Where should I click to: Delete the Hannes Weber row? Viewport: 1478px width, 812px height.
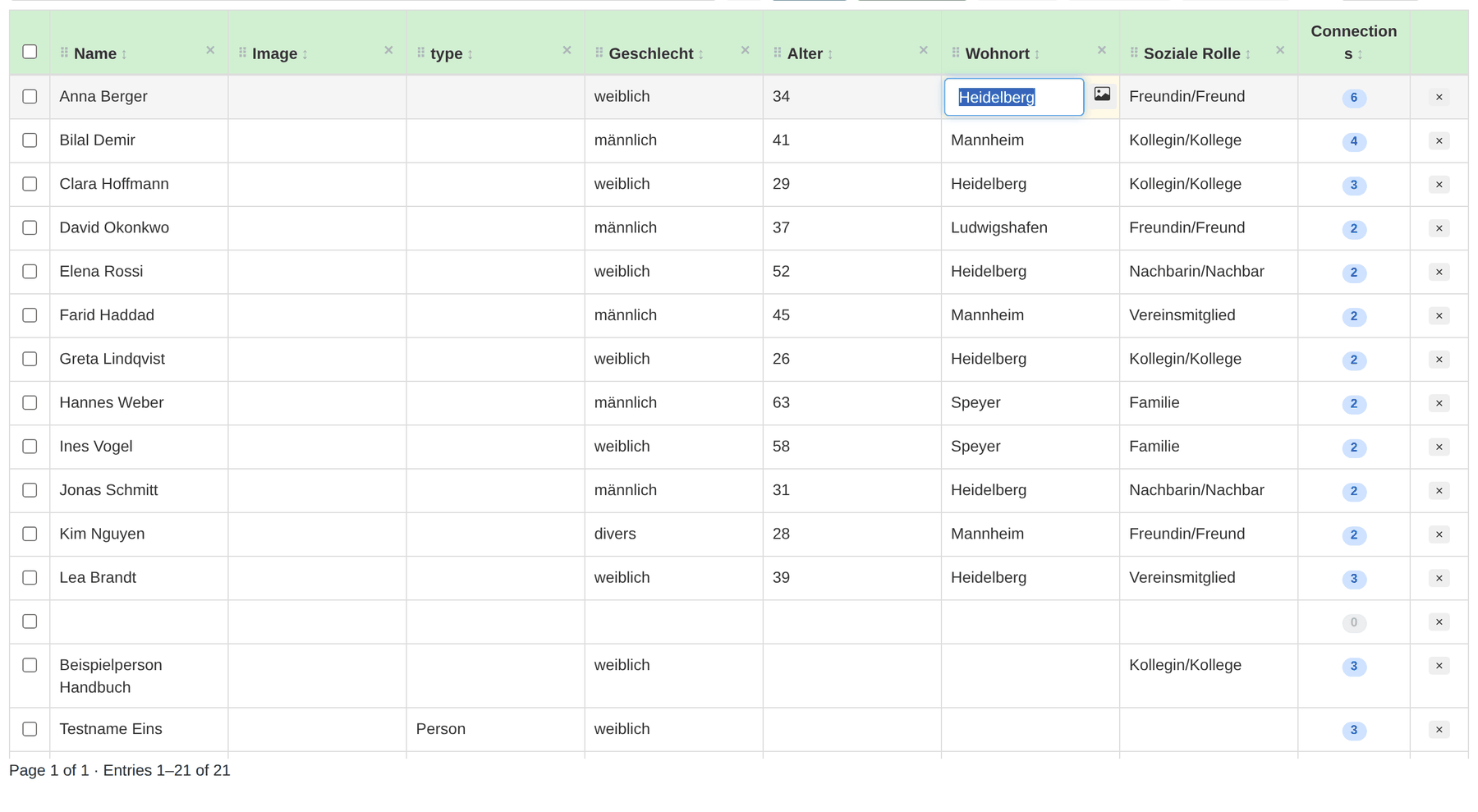(1439, 403)
